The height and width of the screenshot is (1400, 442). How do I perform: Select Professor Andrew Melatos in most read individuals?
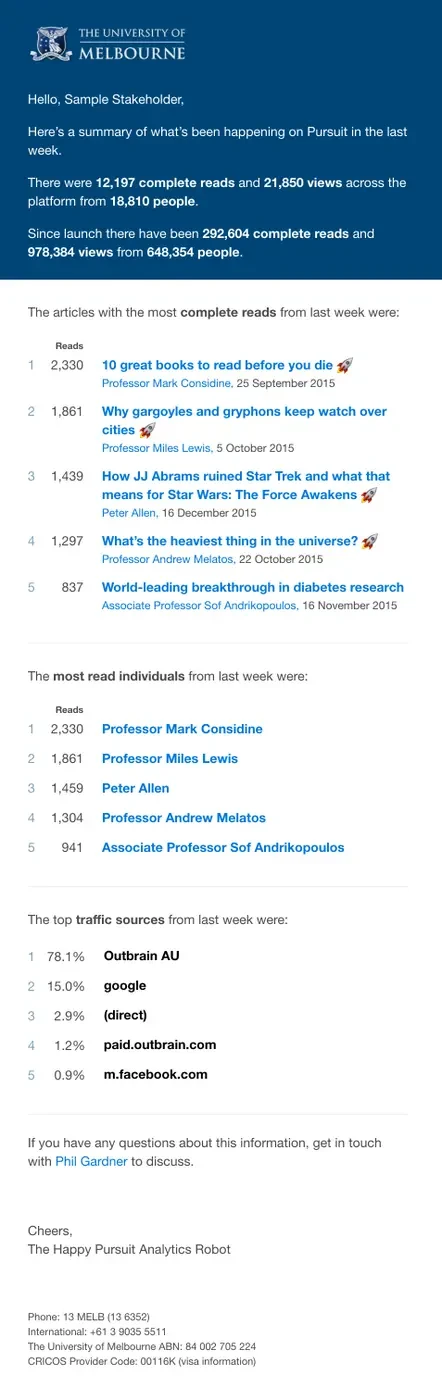(x=184, y=818)
